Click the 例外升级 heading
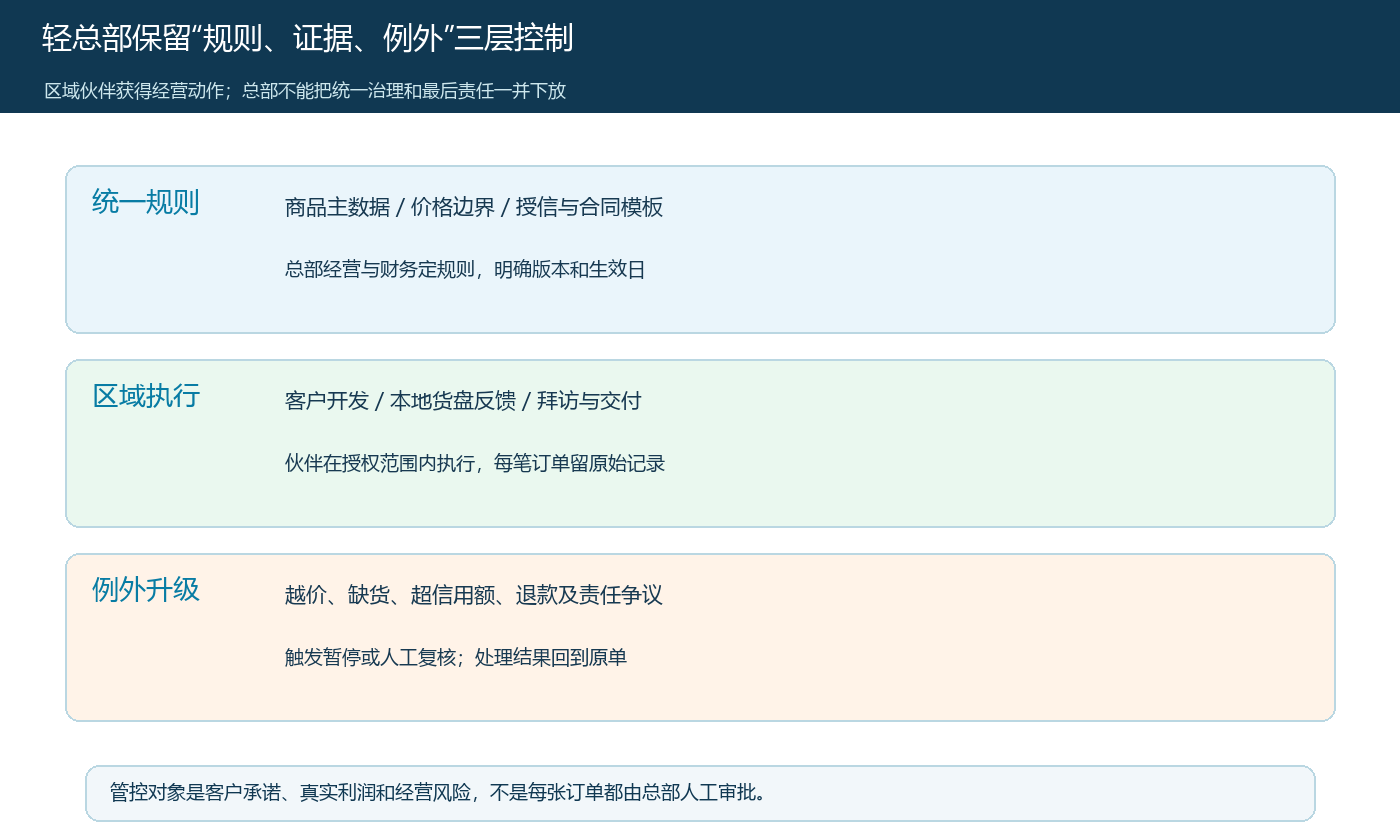The height and width of the screenshot is (840, 1400). pyautogui.click(x=146, y=591)
